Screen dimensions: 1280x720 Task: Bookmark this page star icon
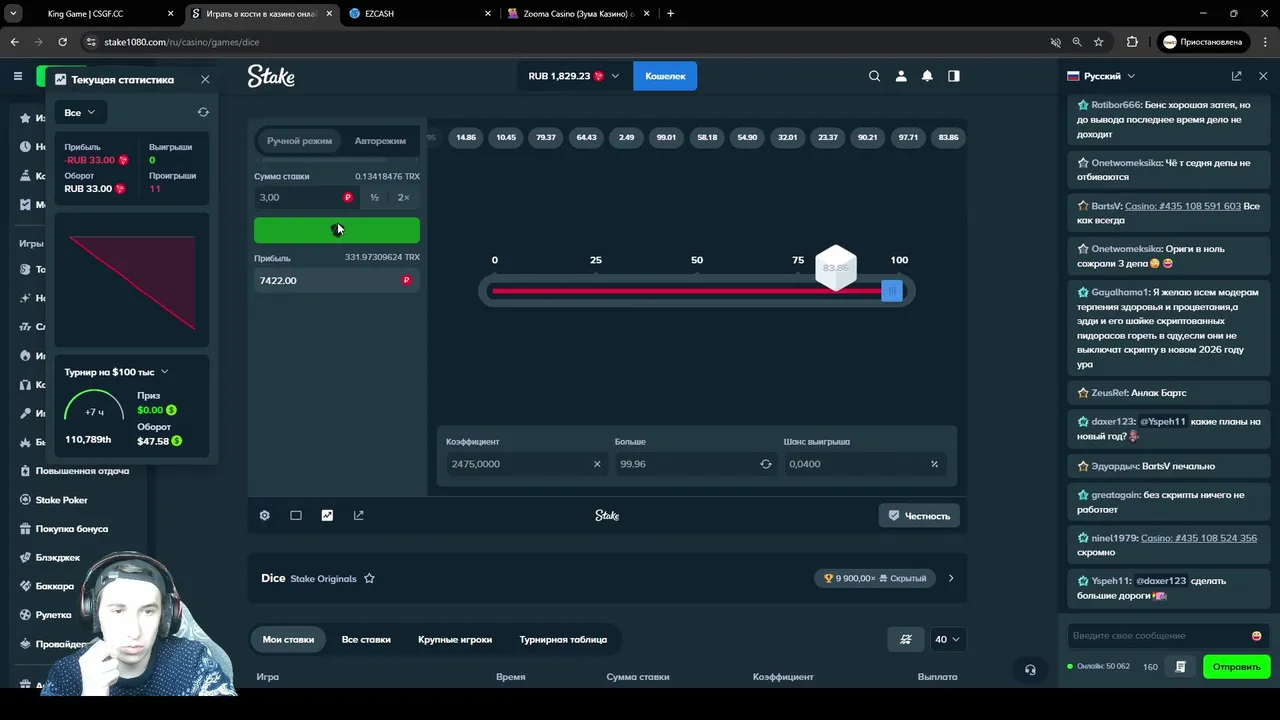1099,42
